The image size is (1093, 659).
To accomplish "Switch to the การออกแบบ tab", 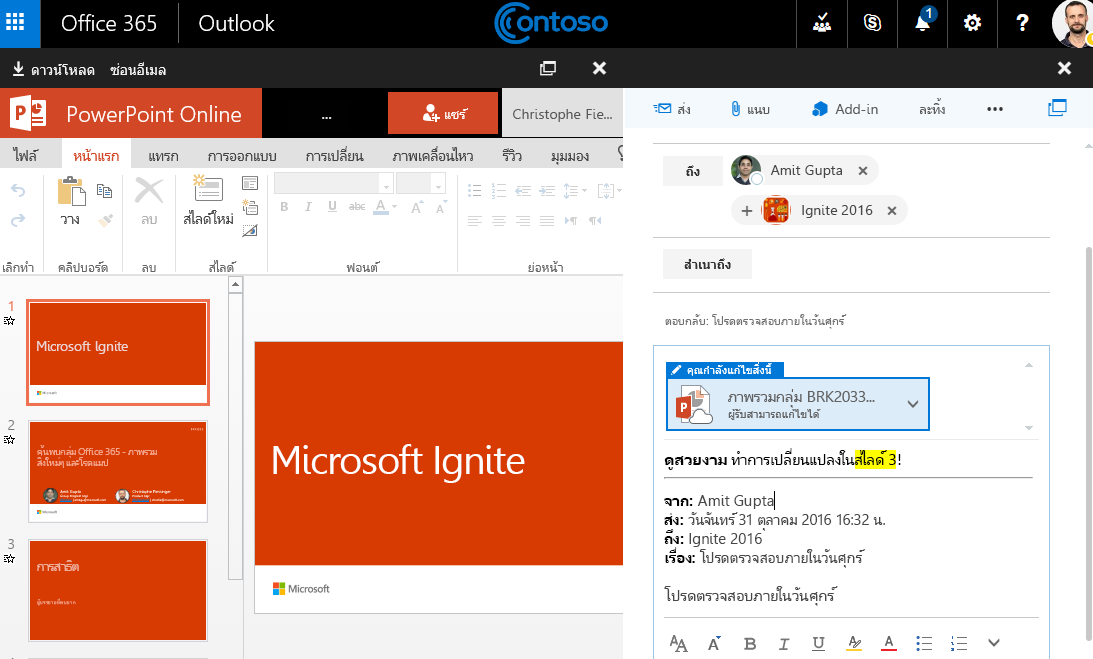I will (242, 156).
